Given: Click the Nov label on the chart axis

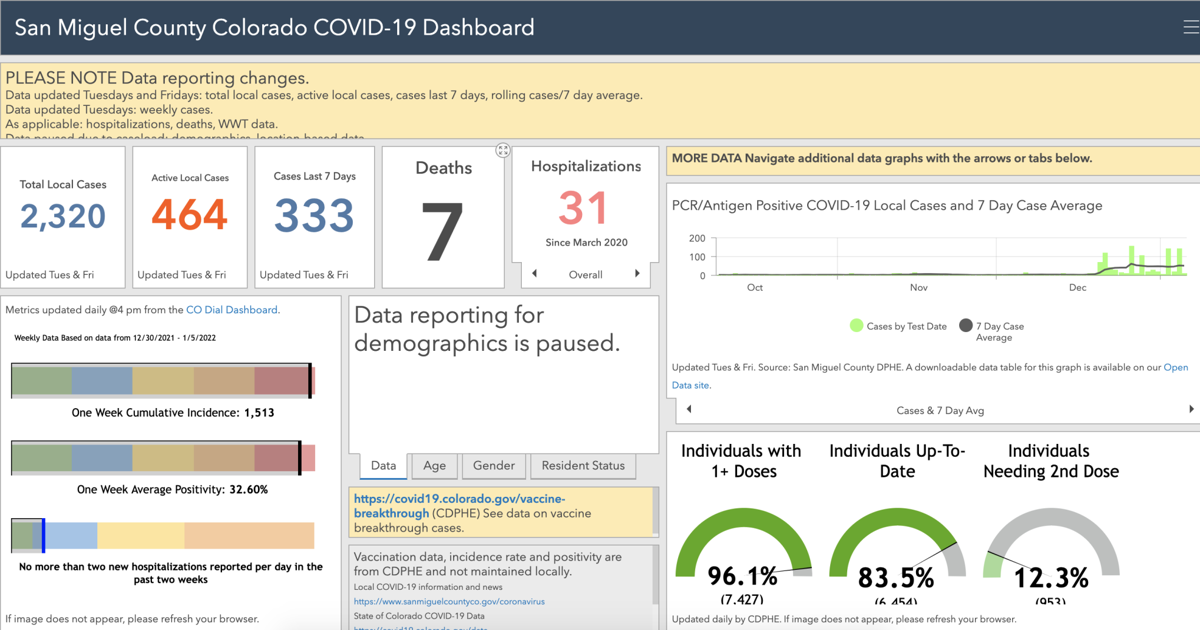Looking at the screenshot, I should click(x=918, y=288).
